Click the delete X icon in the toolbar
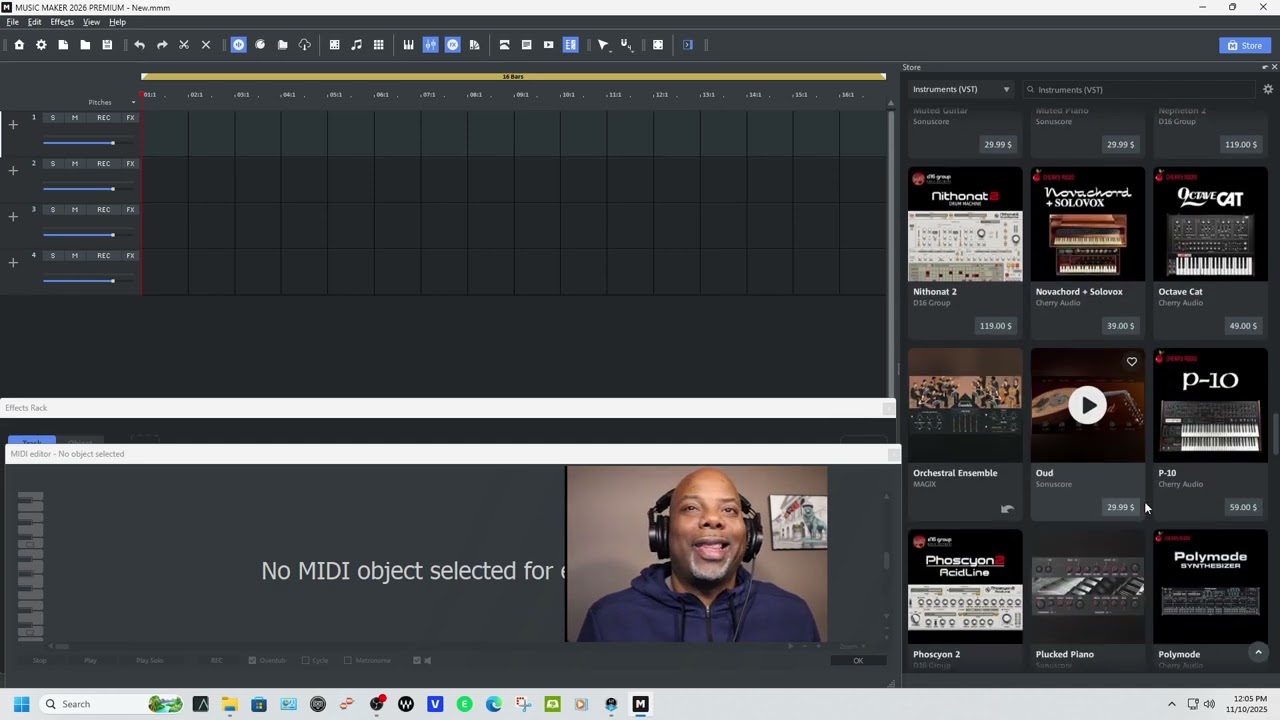The width and height of the screenshot is (1280, 720). pos(206,45)
